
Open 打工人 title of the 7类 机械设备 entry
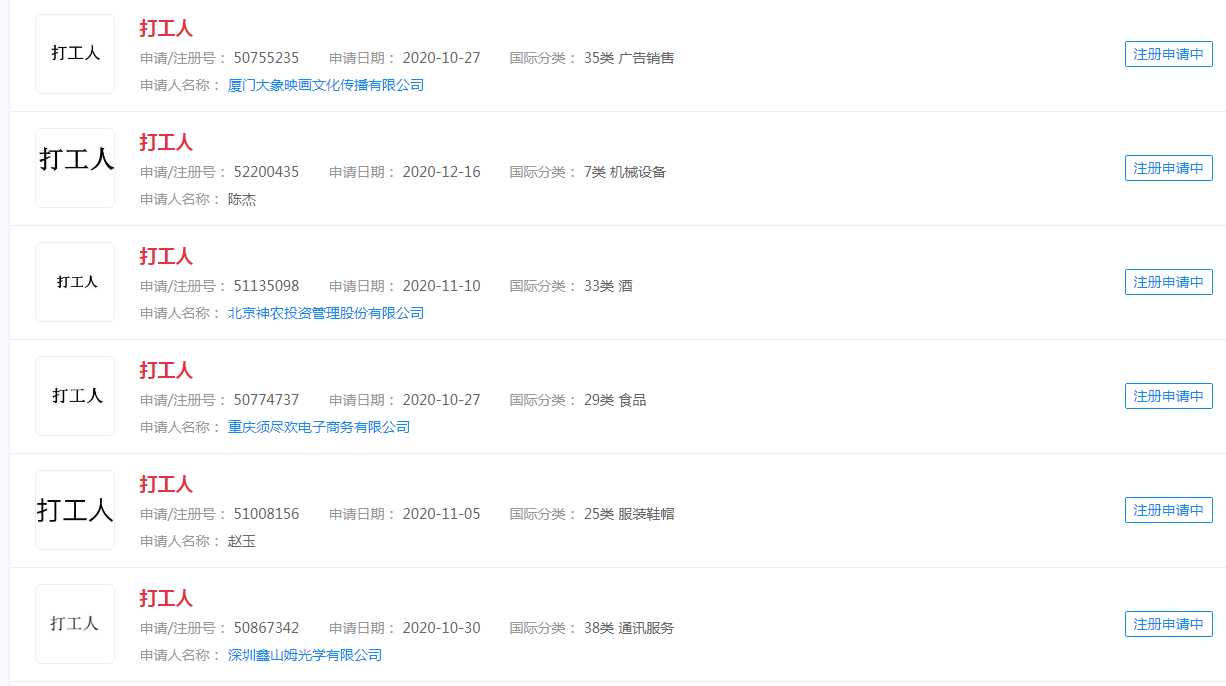(166, 142)
